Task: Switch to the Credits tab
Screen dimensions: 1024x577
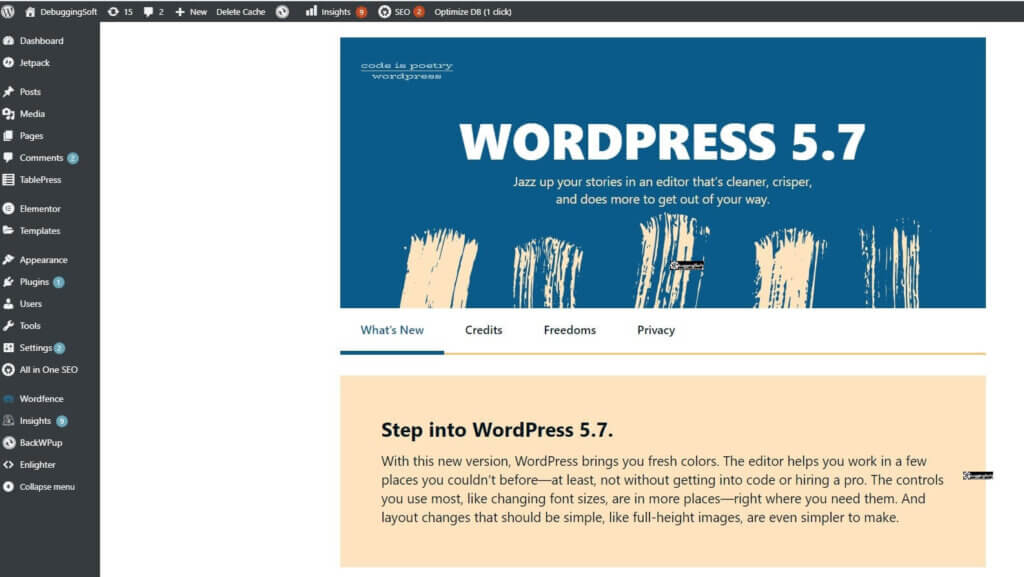Action: click(x=483, y=330)
